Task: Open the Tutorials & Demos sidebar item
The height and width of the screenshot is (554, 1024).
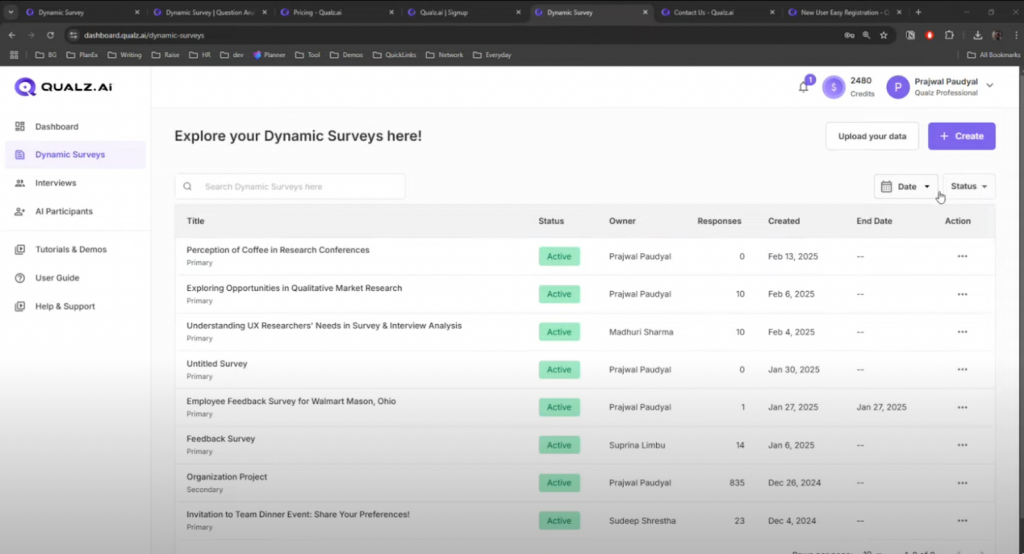Action: (x=70, y=249)
